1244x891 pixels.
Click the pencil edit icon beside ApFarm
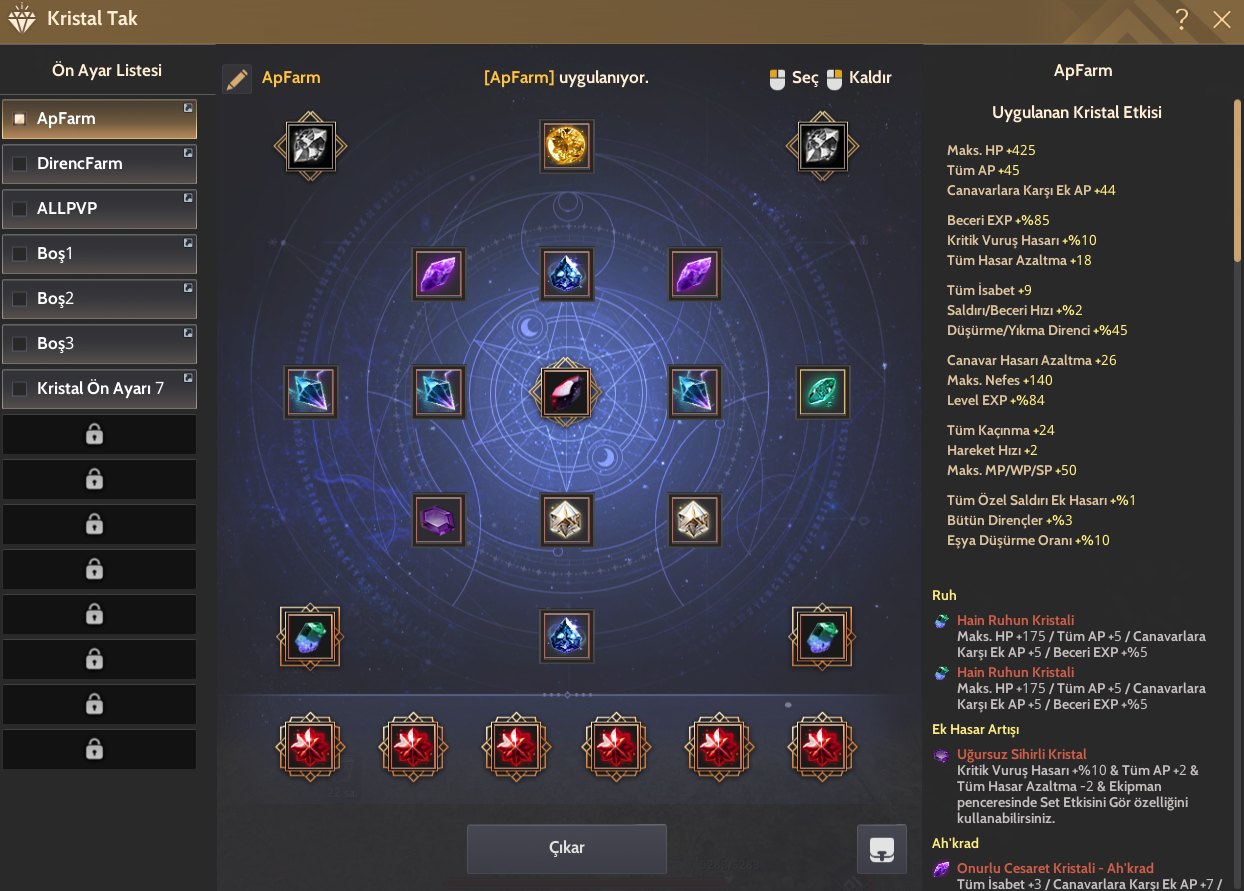[237, 79]
